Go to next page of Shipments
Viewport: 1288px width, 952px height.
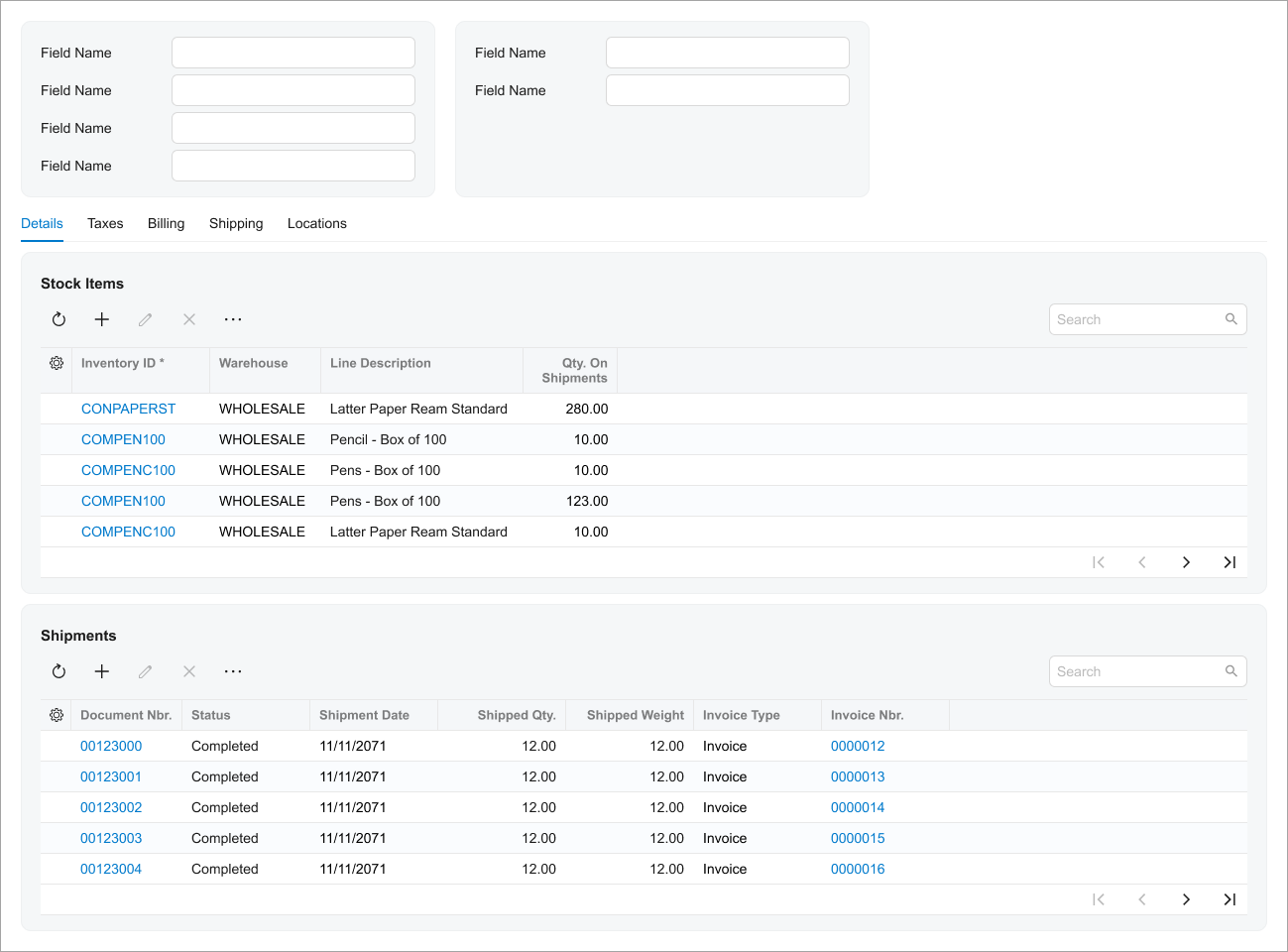pos(1186,899)
